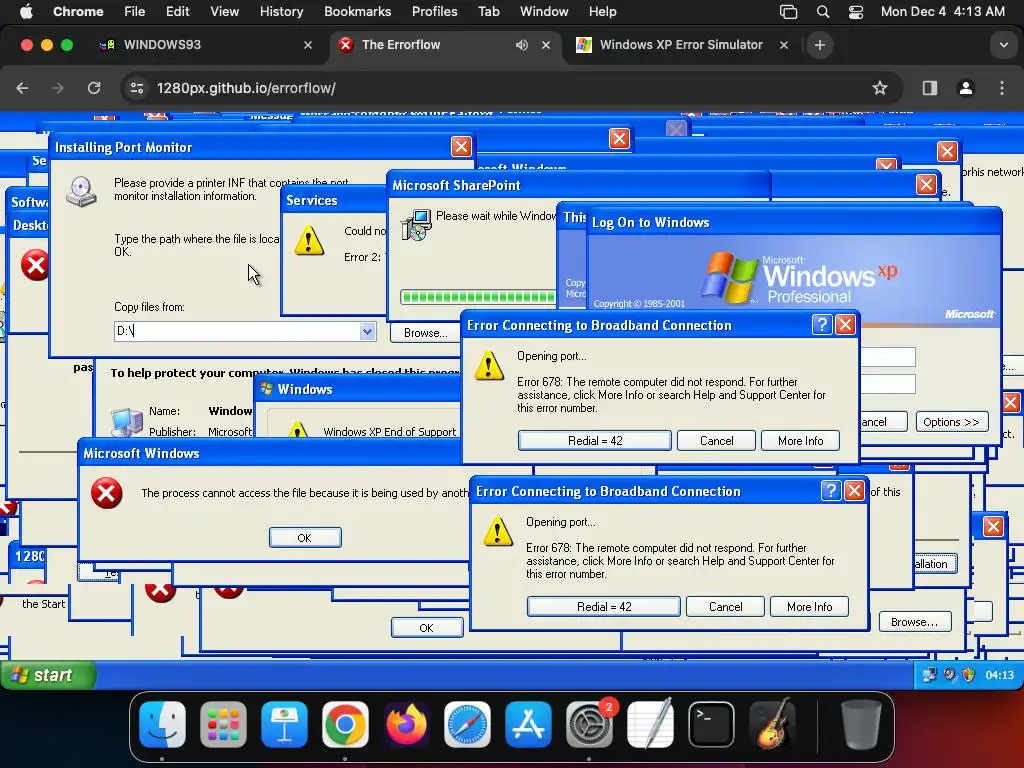Viewport: 1024px width, 768px height.
Task: Click the Chrome Dock icon
Action: point(345,724)
